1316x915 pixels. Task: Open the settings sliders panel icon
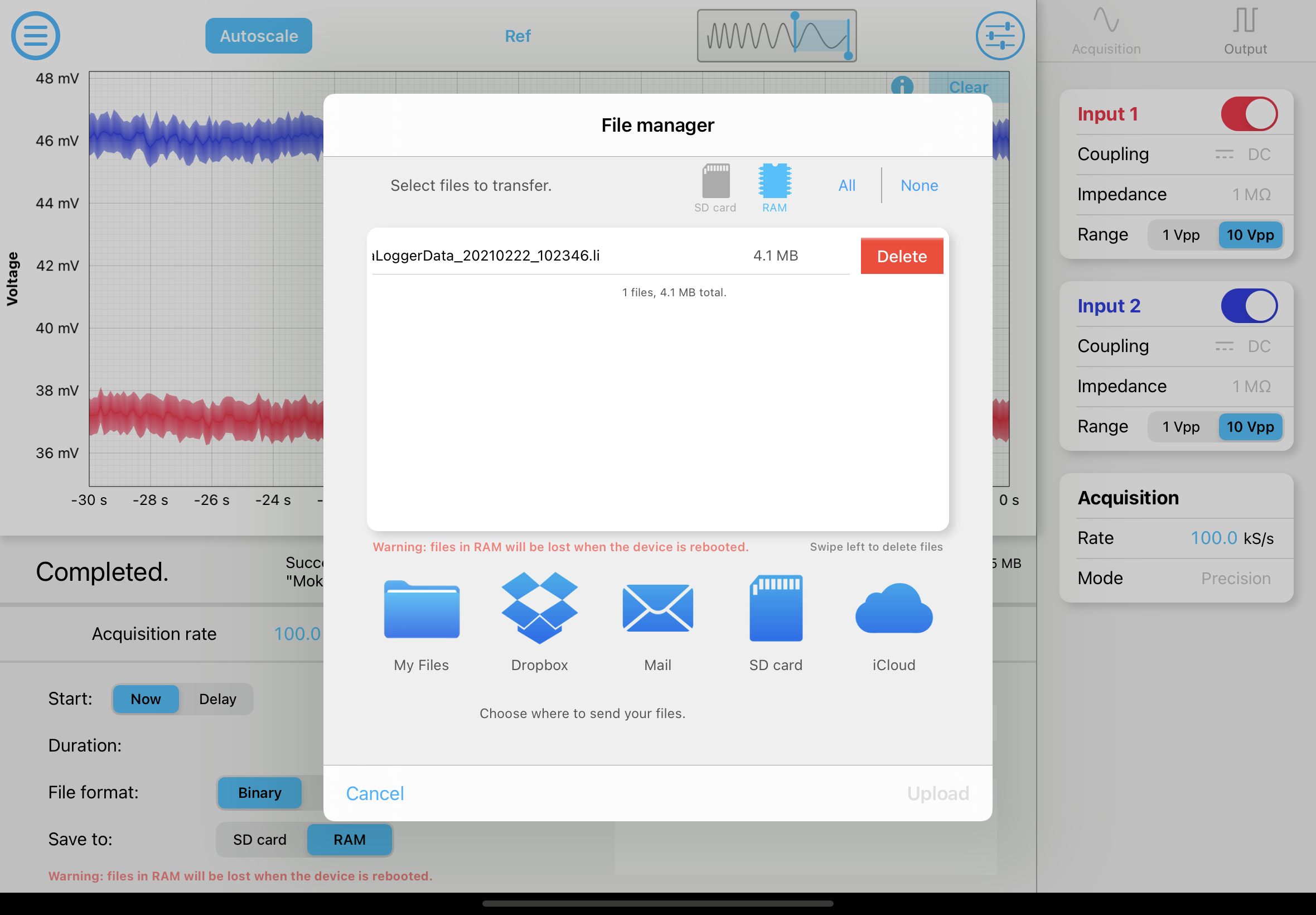pos(1000,36)
